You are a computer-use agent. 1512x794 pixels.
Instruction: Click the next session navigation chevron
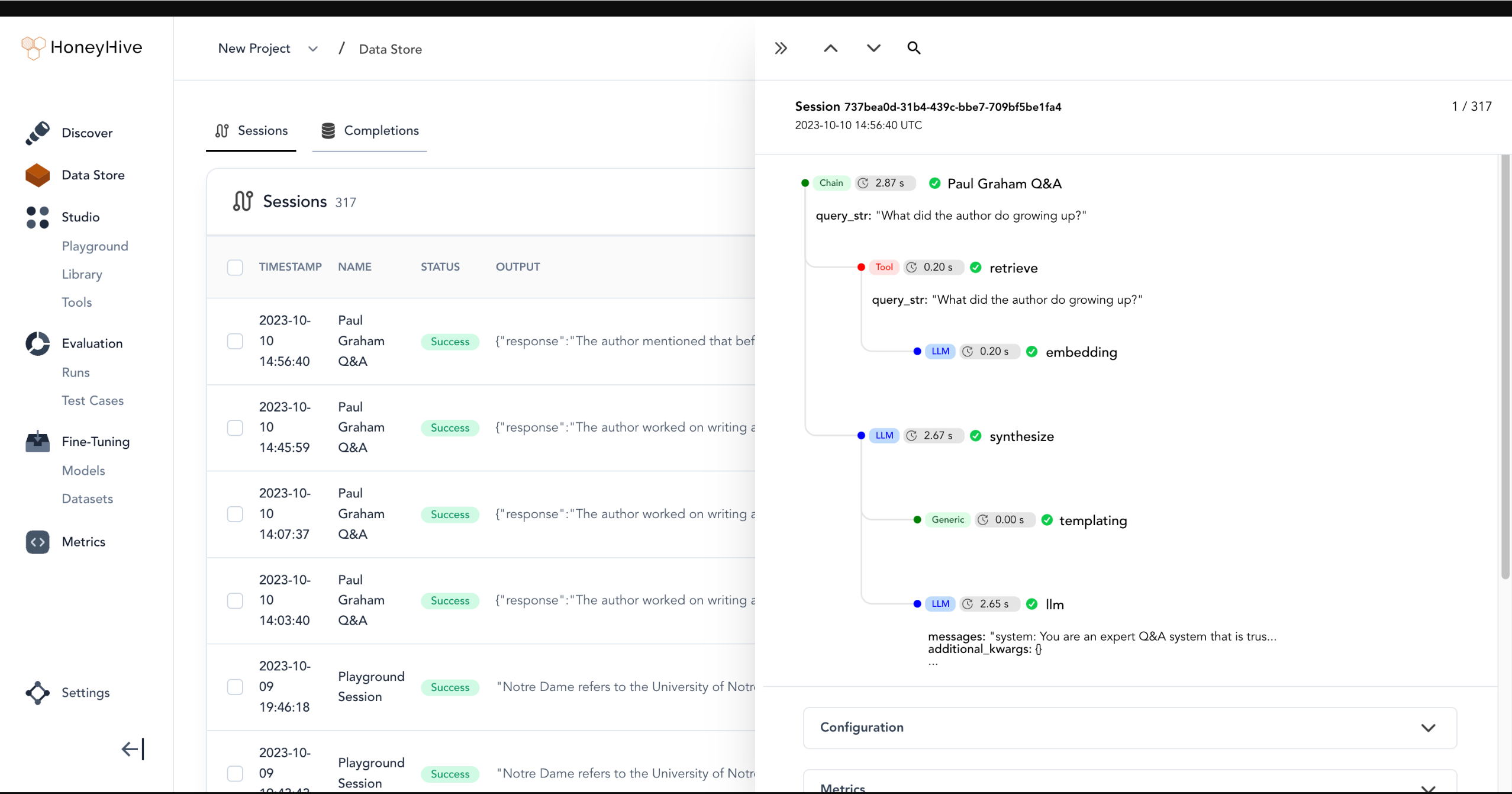pos(872,48)
